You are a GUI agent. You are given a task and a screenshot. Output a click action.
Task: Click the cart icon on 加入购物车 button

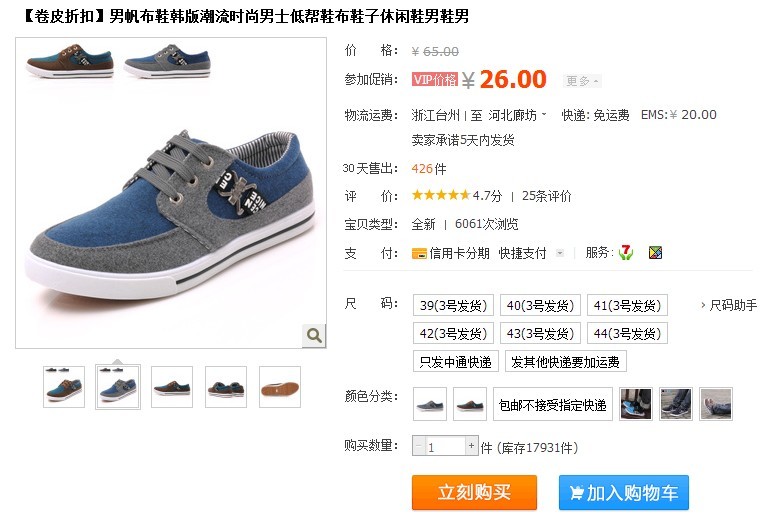[x=577, y=492]
